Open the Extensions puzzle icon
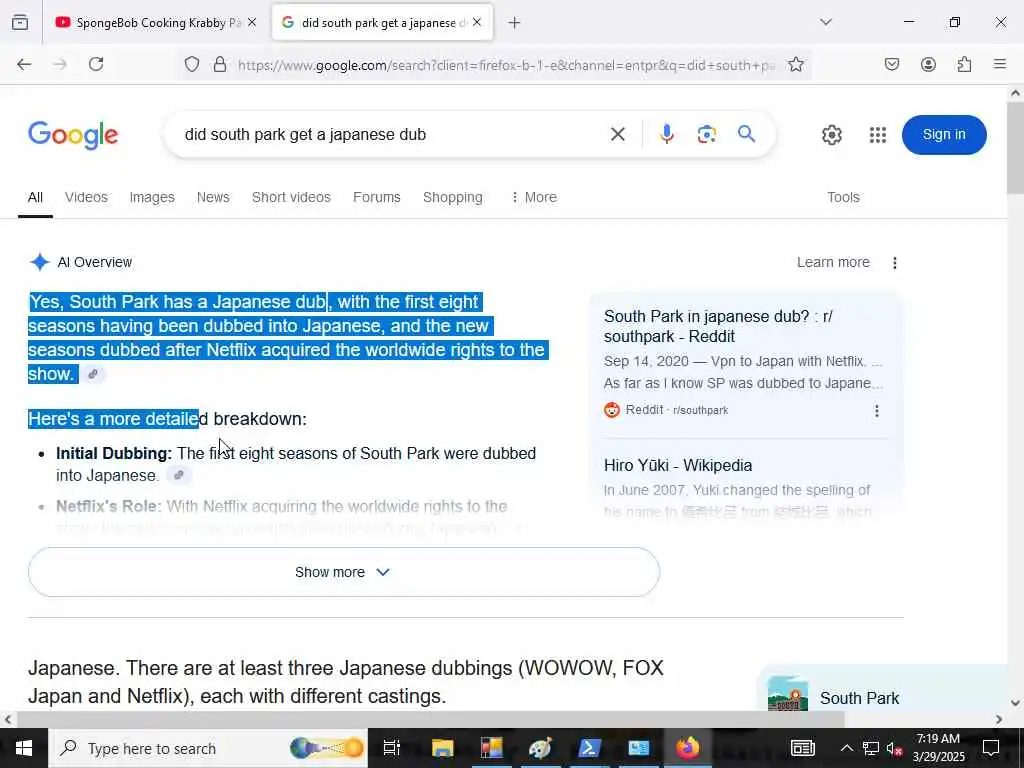This screenshot has width=1024, height=768. (x=964, y=64)
